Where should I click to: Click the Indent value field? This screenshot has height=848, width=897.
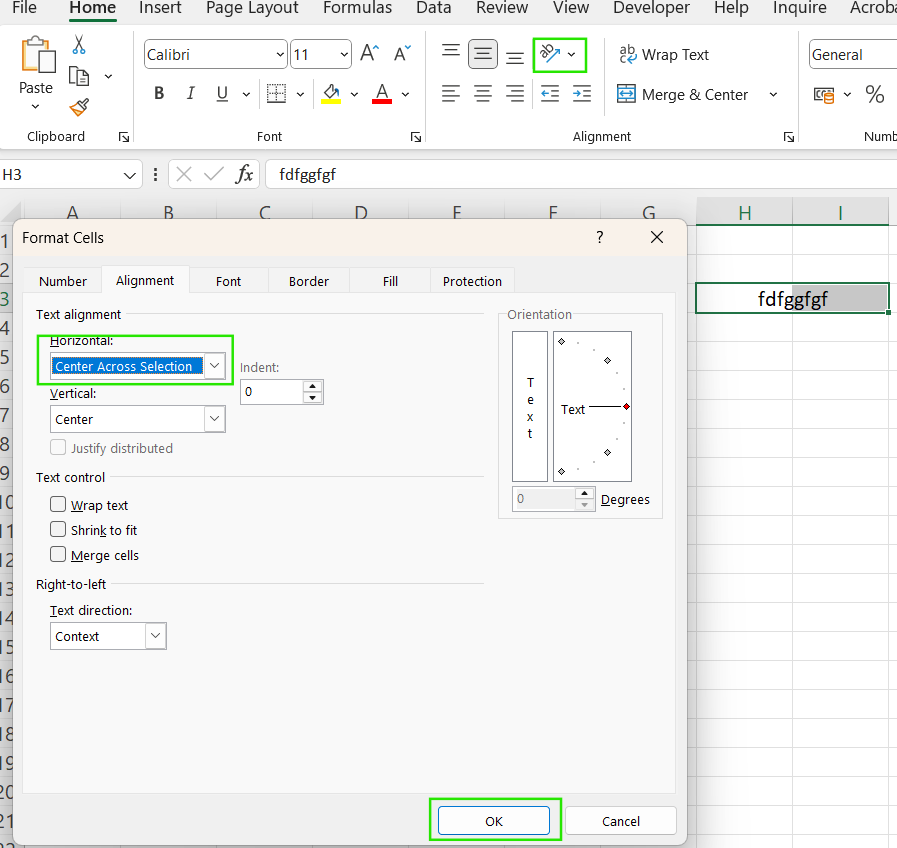tap(271, 392)
